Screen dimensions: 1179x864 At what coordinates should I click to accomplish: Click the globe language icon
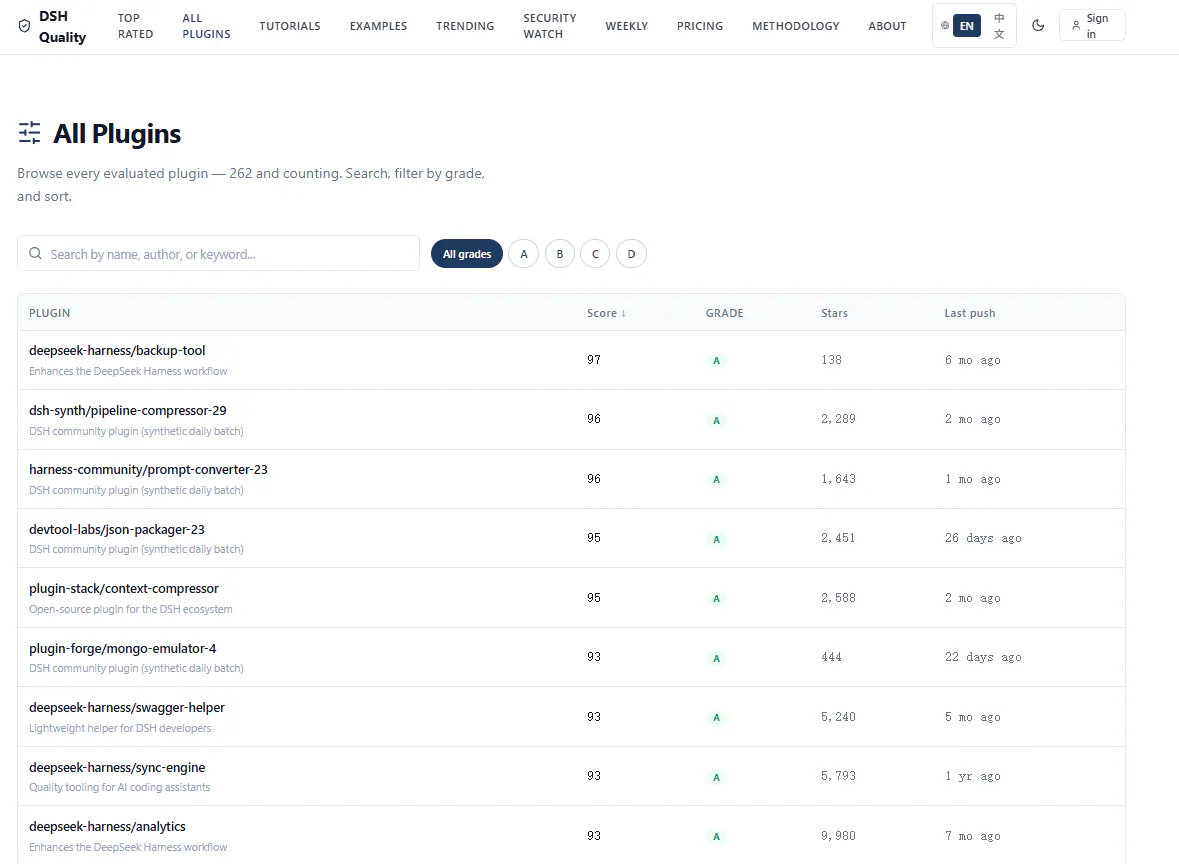coord(944,26)
